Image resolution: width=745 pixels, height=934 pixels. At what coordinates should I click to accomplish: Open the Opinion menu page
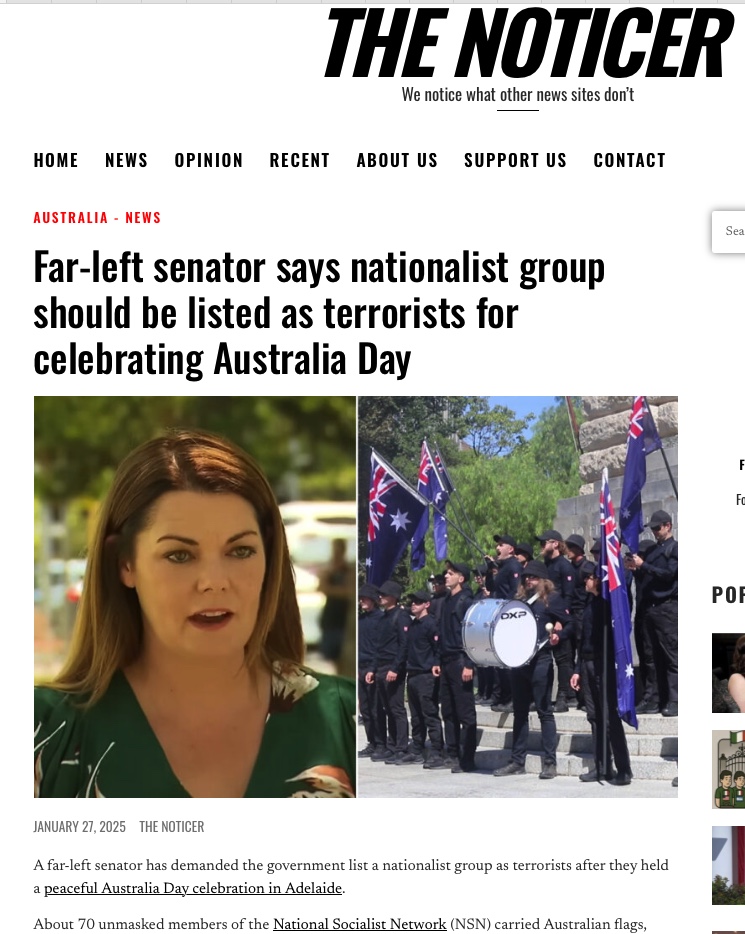point(208,160)
